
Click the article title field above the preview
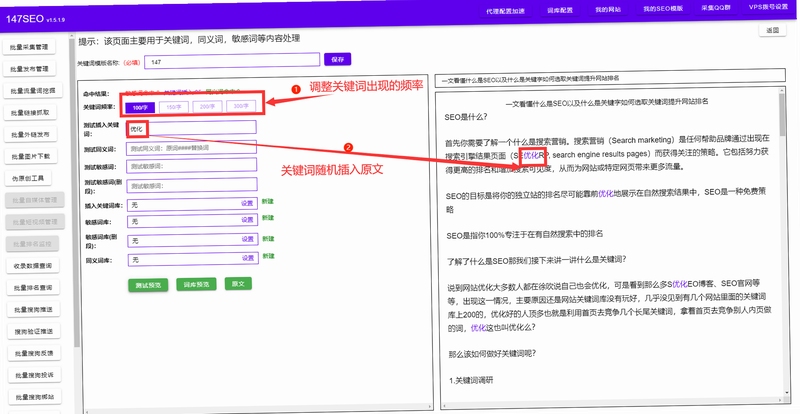(x=610, y=78)
